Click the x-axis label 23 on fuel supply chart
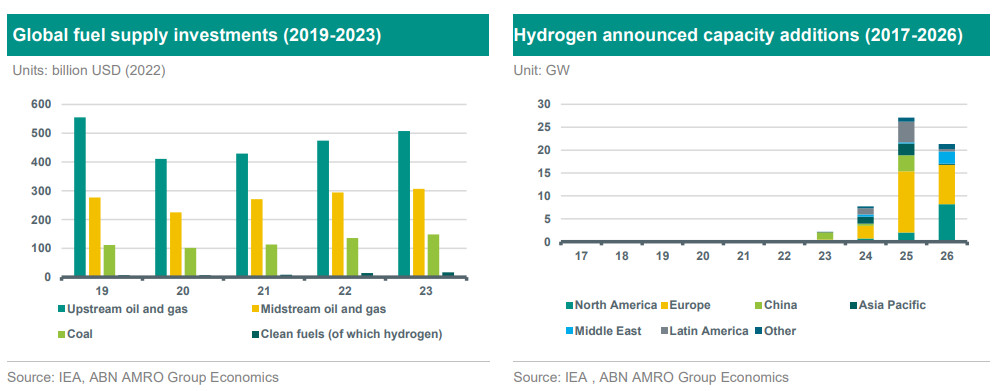The height and width of the screenshot is (391, 1005). (426, 291)
